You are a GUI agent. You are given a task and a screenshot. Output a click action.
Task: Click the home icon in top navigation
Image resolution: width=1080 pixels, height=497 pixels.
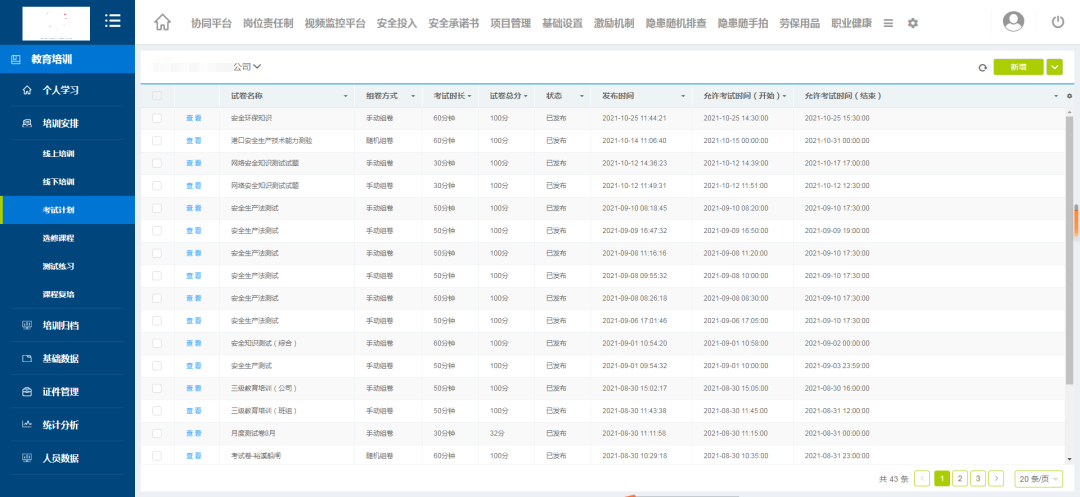[x=163, y=22]
